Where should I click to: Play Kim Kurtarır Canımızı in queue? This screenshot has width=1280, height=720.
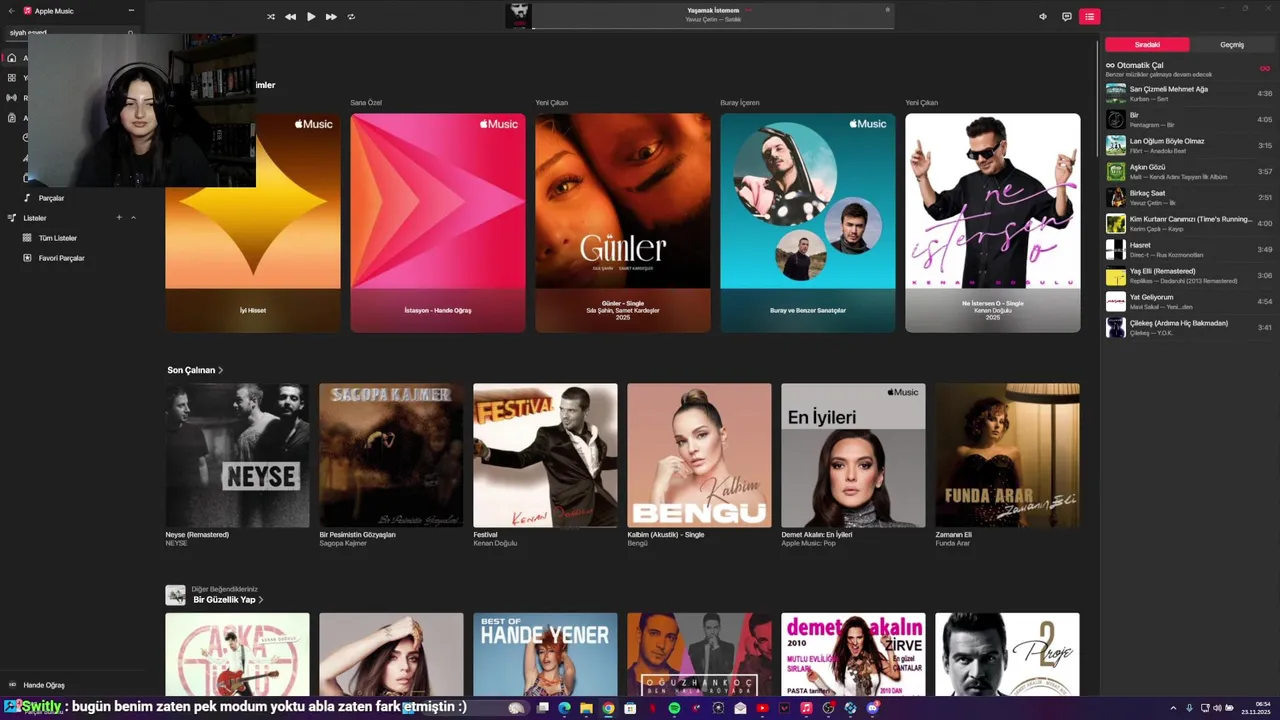[x=1189, y=223]
